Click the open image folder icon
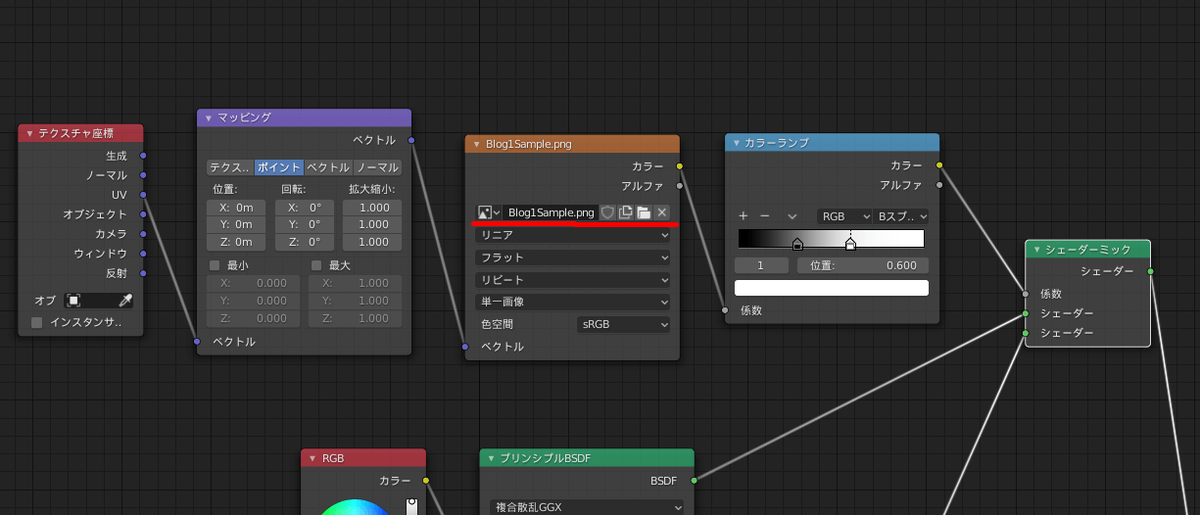The height and width of the screenshot is (515, 1200). click(x=643, y=213)
